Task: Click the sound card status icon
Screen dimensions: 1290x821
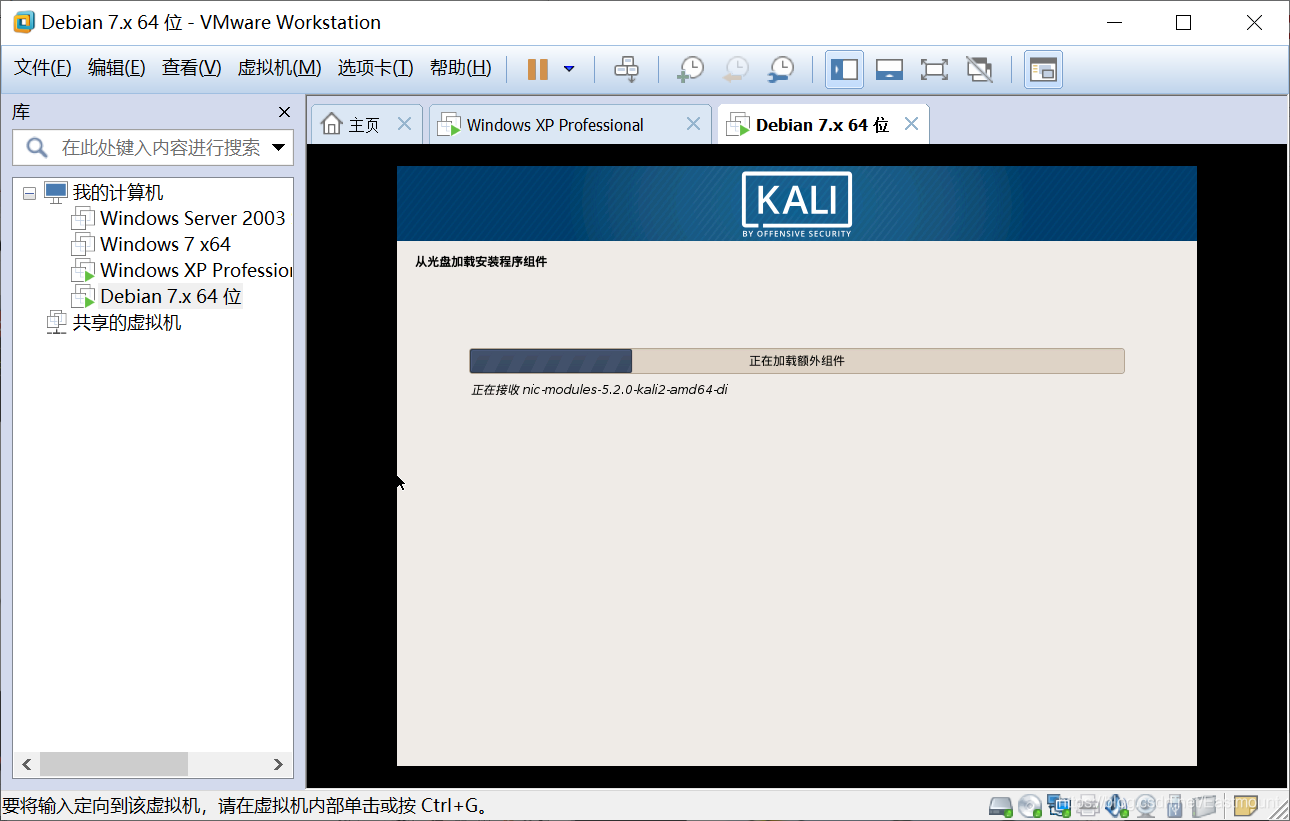Action: tap(1117, 805)
